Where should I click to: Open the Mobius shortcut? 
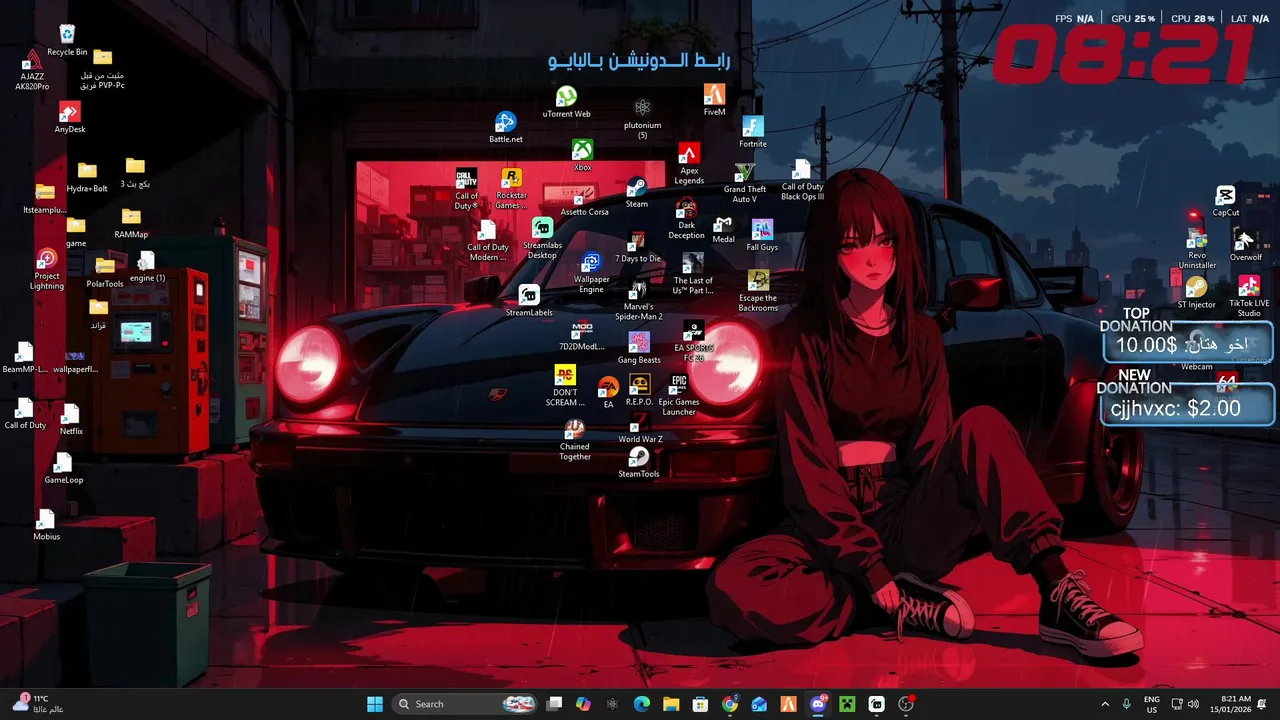pos(46,526)
